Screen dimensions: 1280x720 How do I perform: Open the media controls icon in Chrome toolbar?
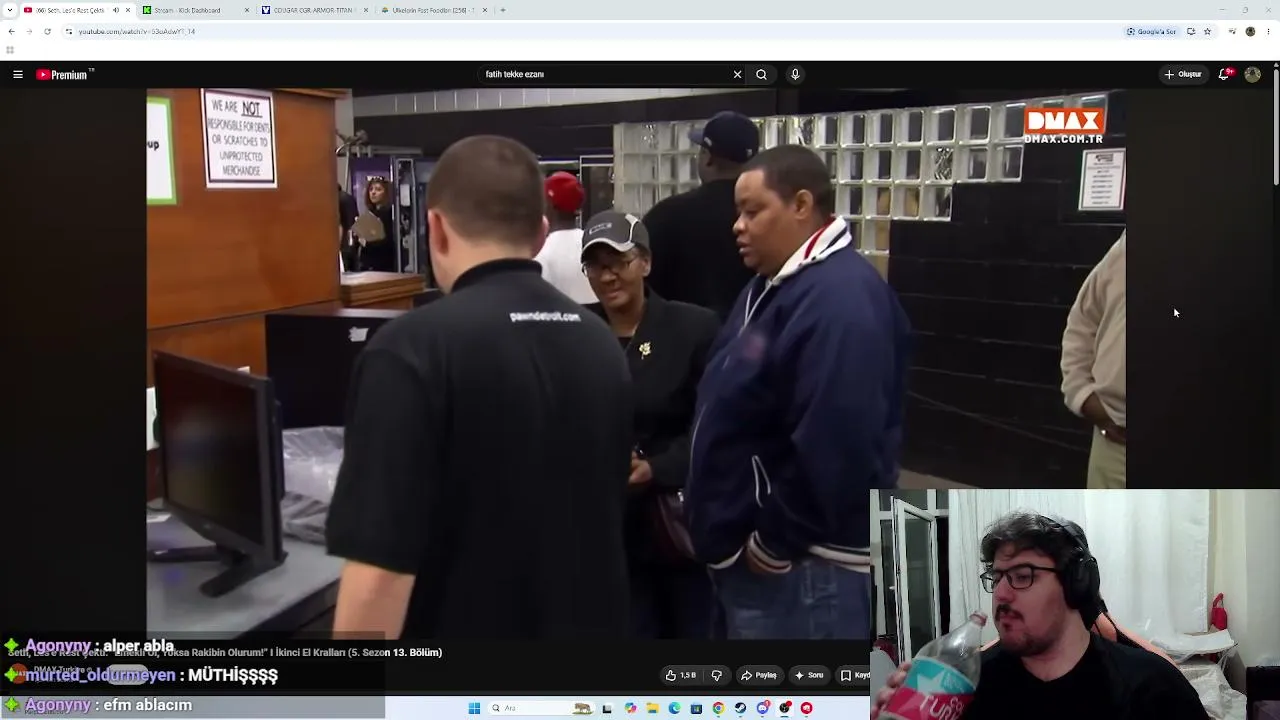(1230, 31)
